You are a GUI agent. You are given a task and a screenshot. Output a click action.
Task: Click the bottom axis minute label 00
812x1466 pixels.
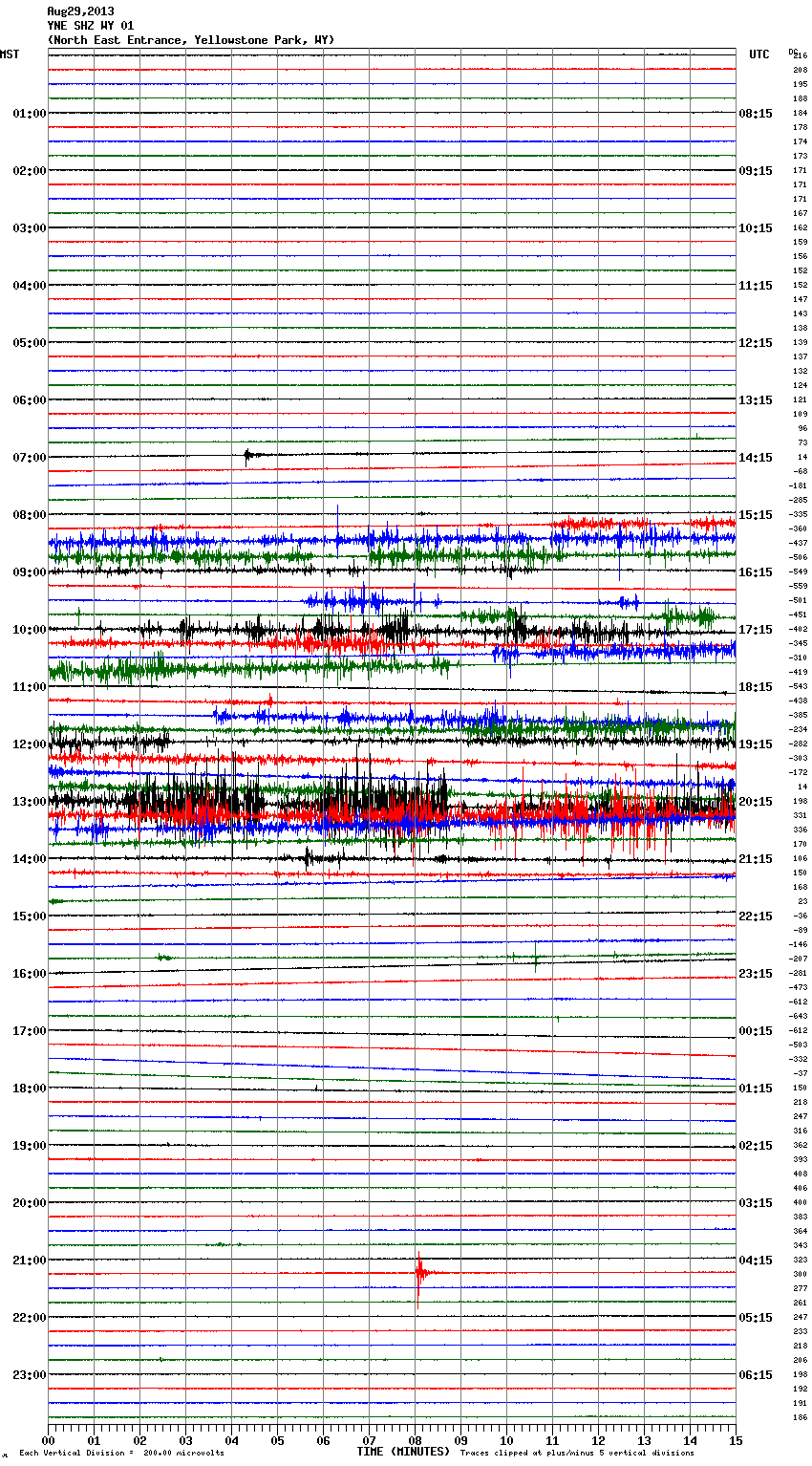pos(48,1440)
